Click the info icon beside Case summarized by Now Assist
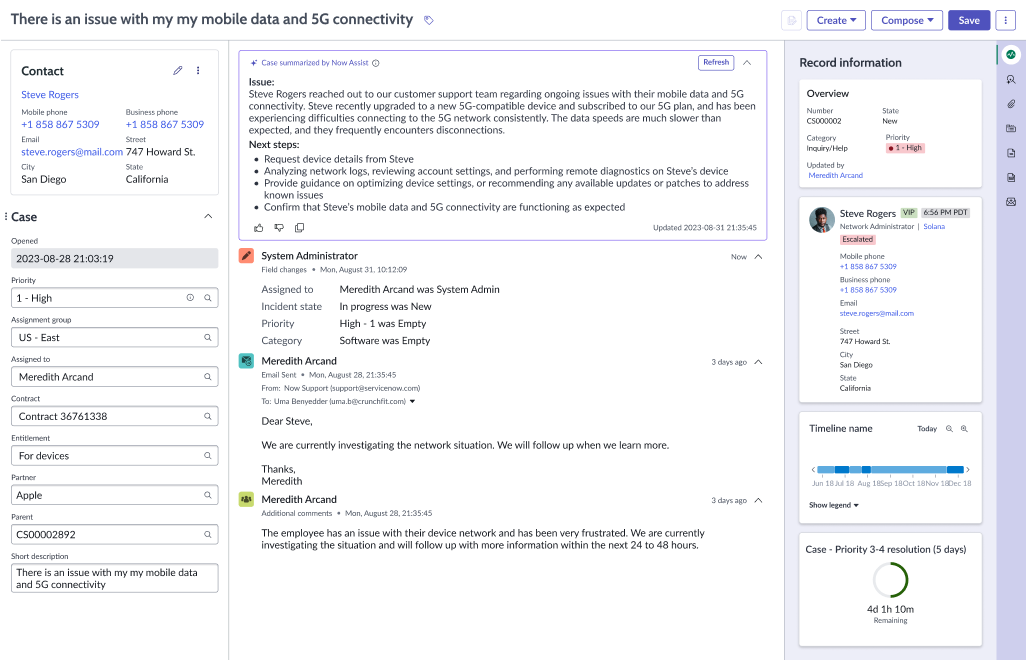Viewport: 1026px width, 660px height. point(376,63)
